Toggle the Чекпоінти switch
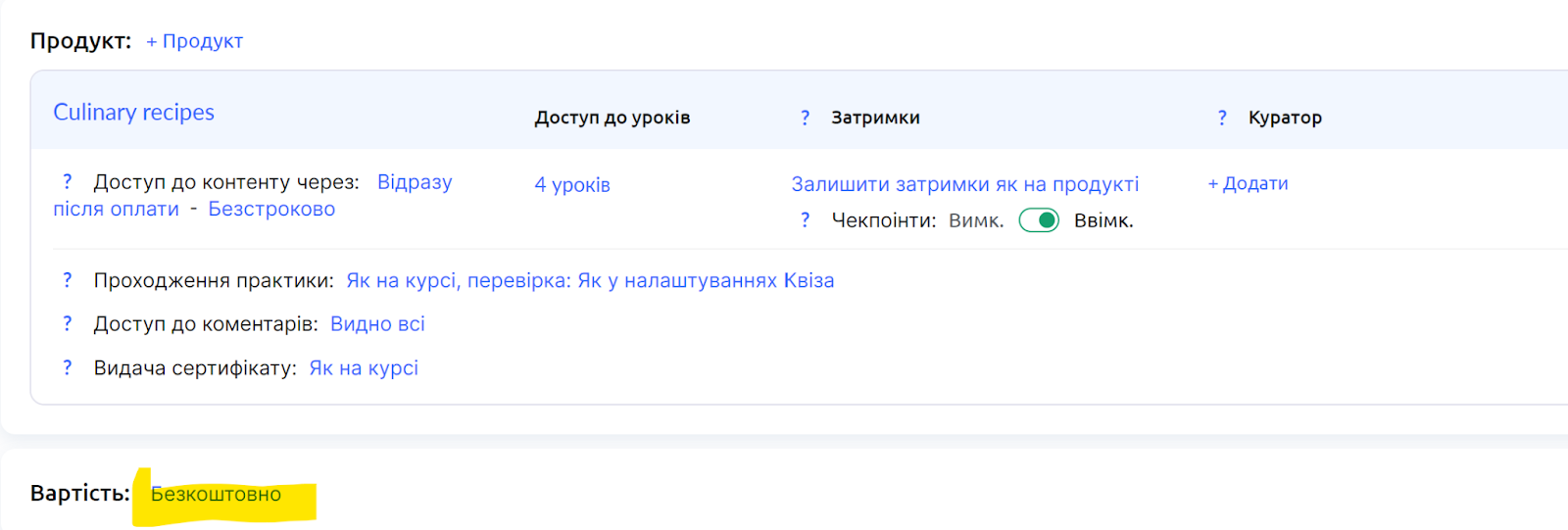This screenshot has width=1568, height=530. click(1039, 220)
